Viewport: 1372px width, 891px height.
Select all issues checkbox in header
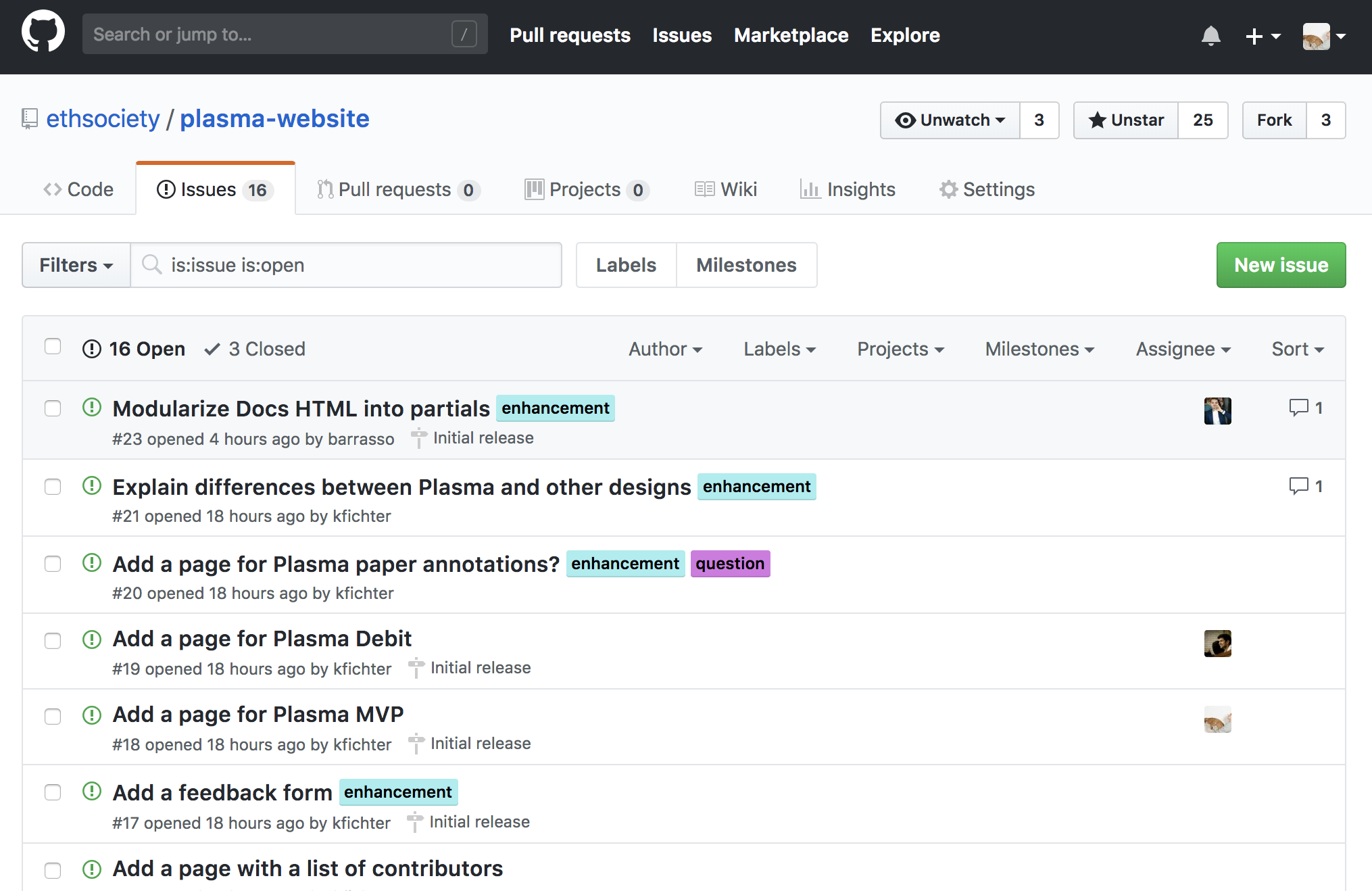pos(53,347)
